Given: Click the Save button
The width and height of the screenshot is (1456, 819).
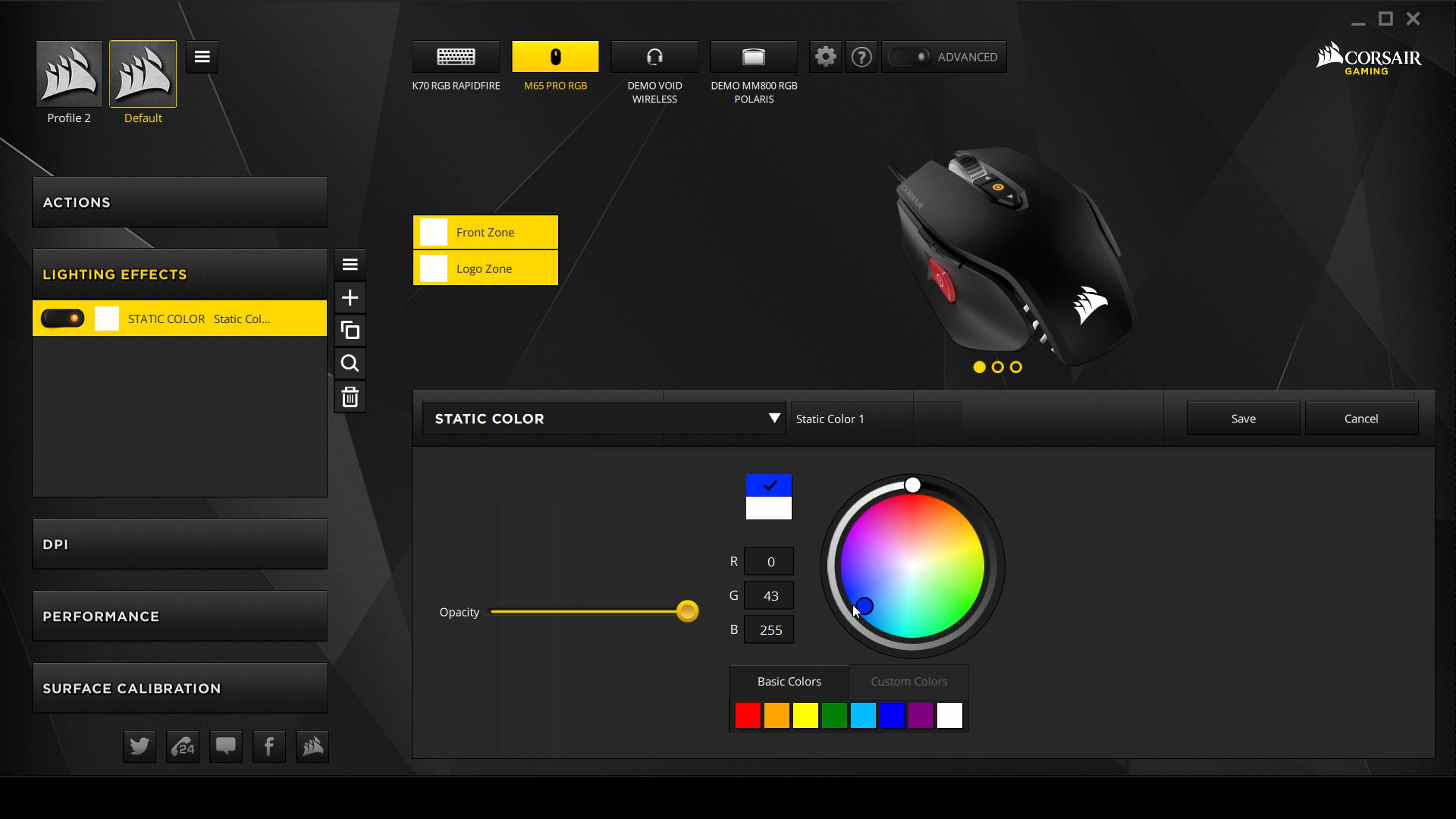Looking at the screenshot, I should point(1244,418).
